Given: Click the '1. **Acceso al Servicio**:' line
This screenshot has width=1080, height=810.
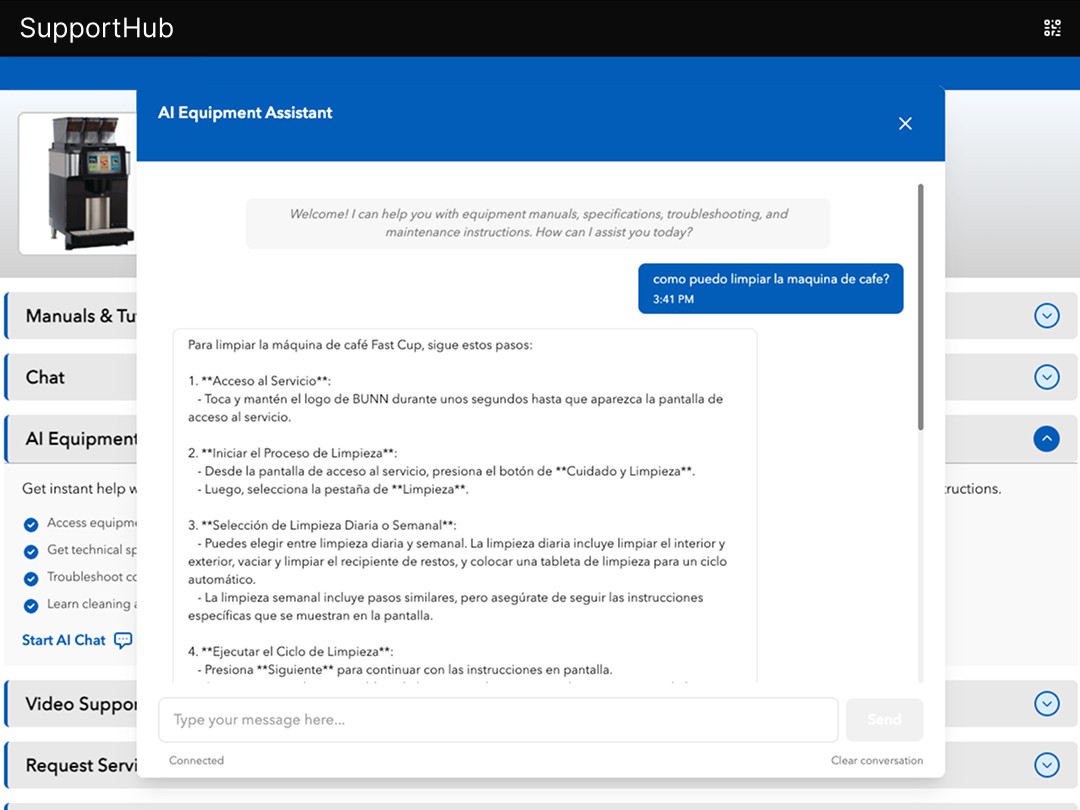Looking at the screenshot, I should [x=259, y=381].
